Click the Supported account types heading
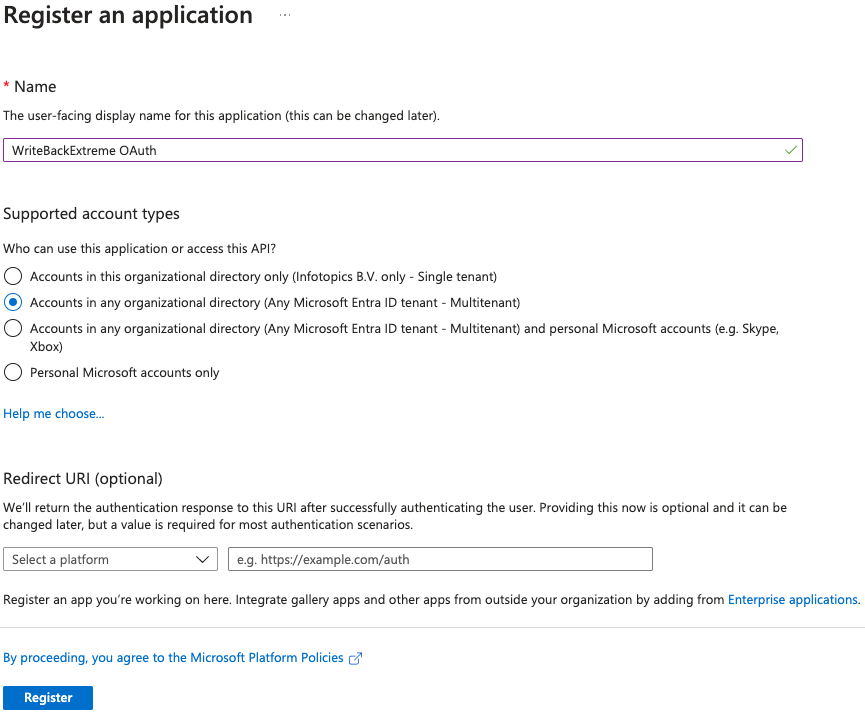This screenshot has height=717, width=865. [x=92, y=214]
